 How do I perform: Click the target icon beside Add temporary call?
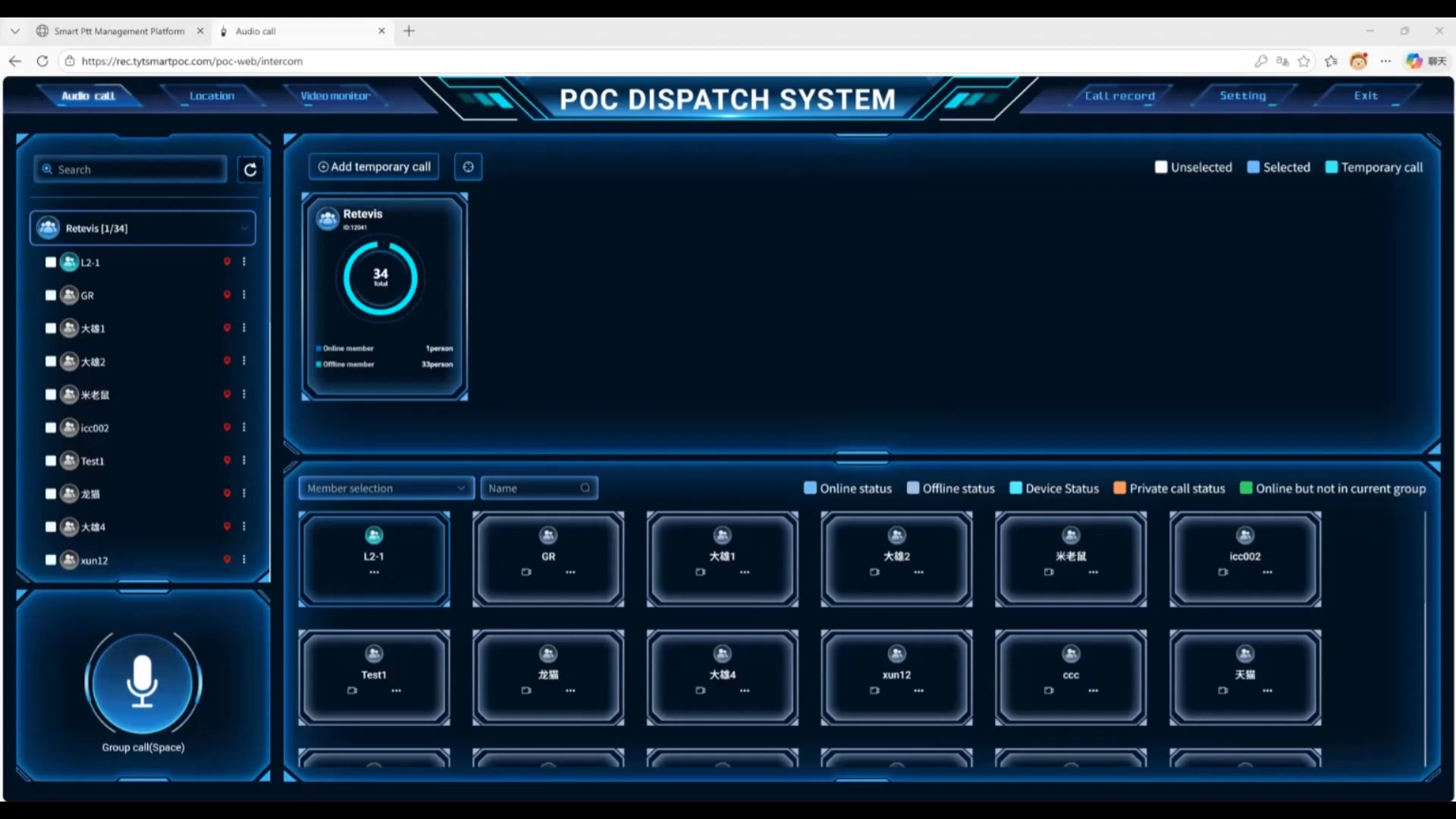(468, 167)
